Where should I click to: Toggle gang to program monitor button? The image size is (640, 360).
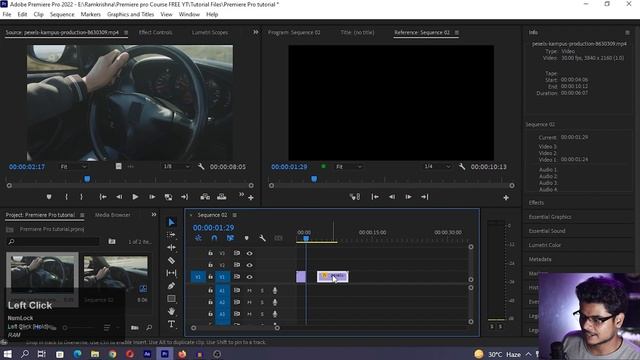(x=355, y=197)
